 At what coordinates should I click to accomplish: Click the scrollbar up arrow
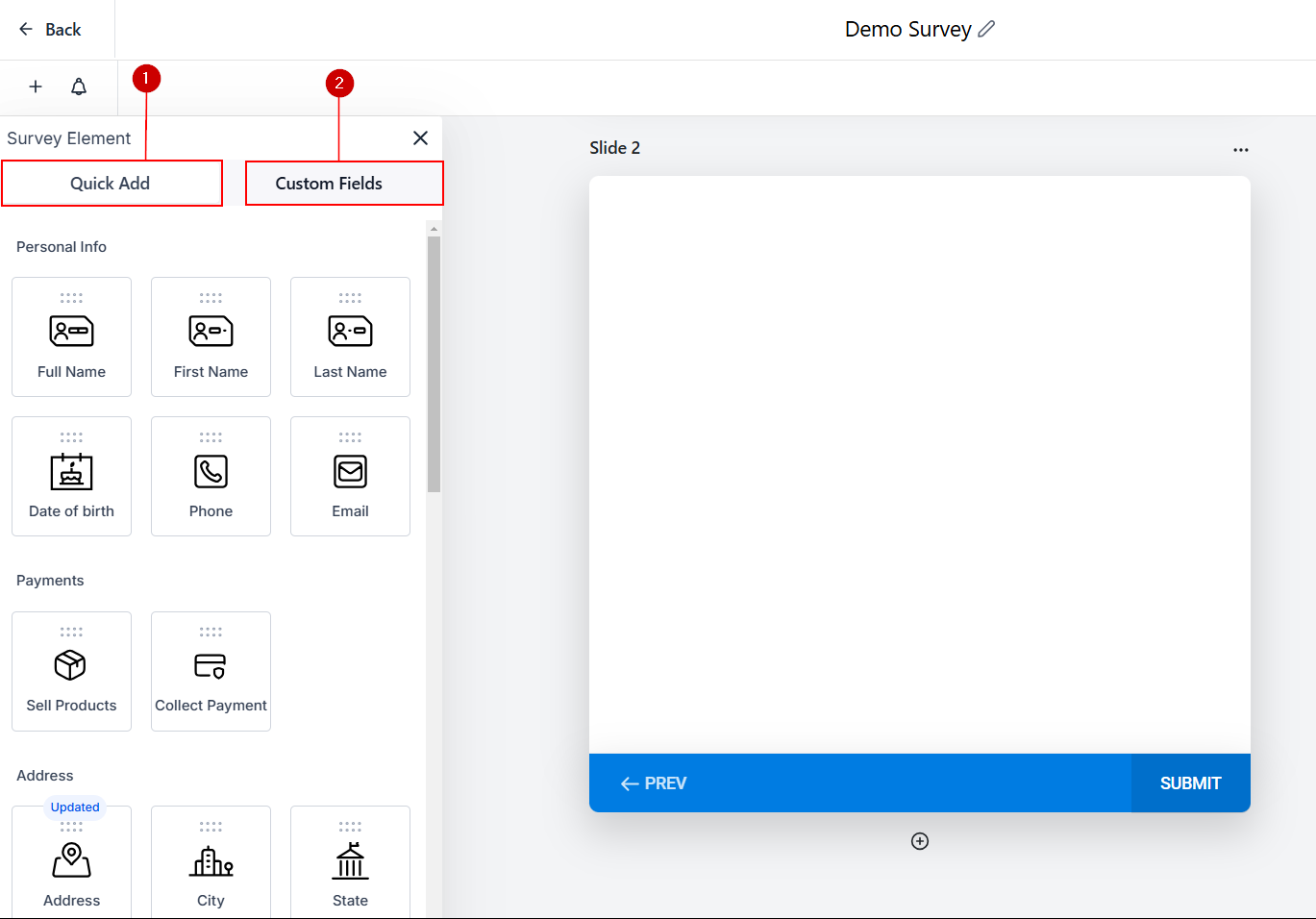[x=434, y=229]
